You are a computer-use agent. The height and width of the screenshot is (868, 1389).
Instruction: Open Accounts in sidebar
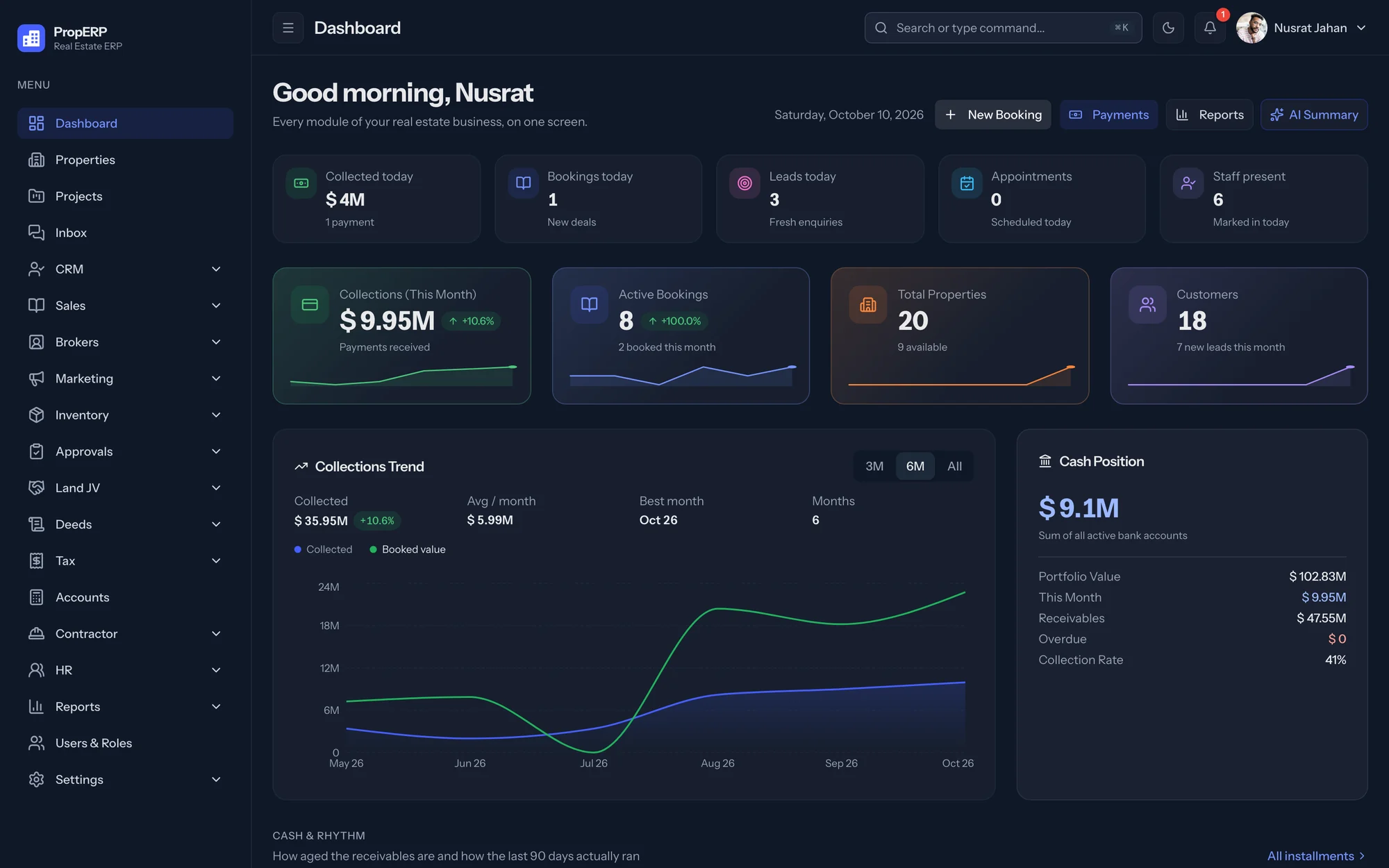coord(125,597)
